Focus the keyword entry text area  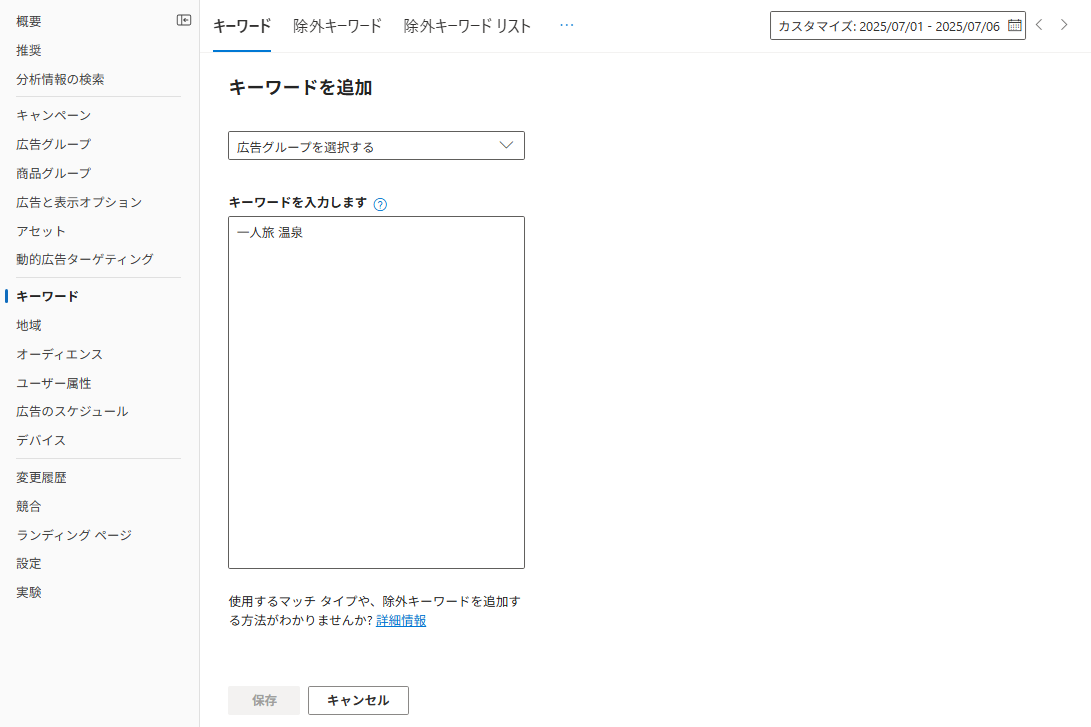pos(376,392)
